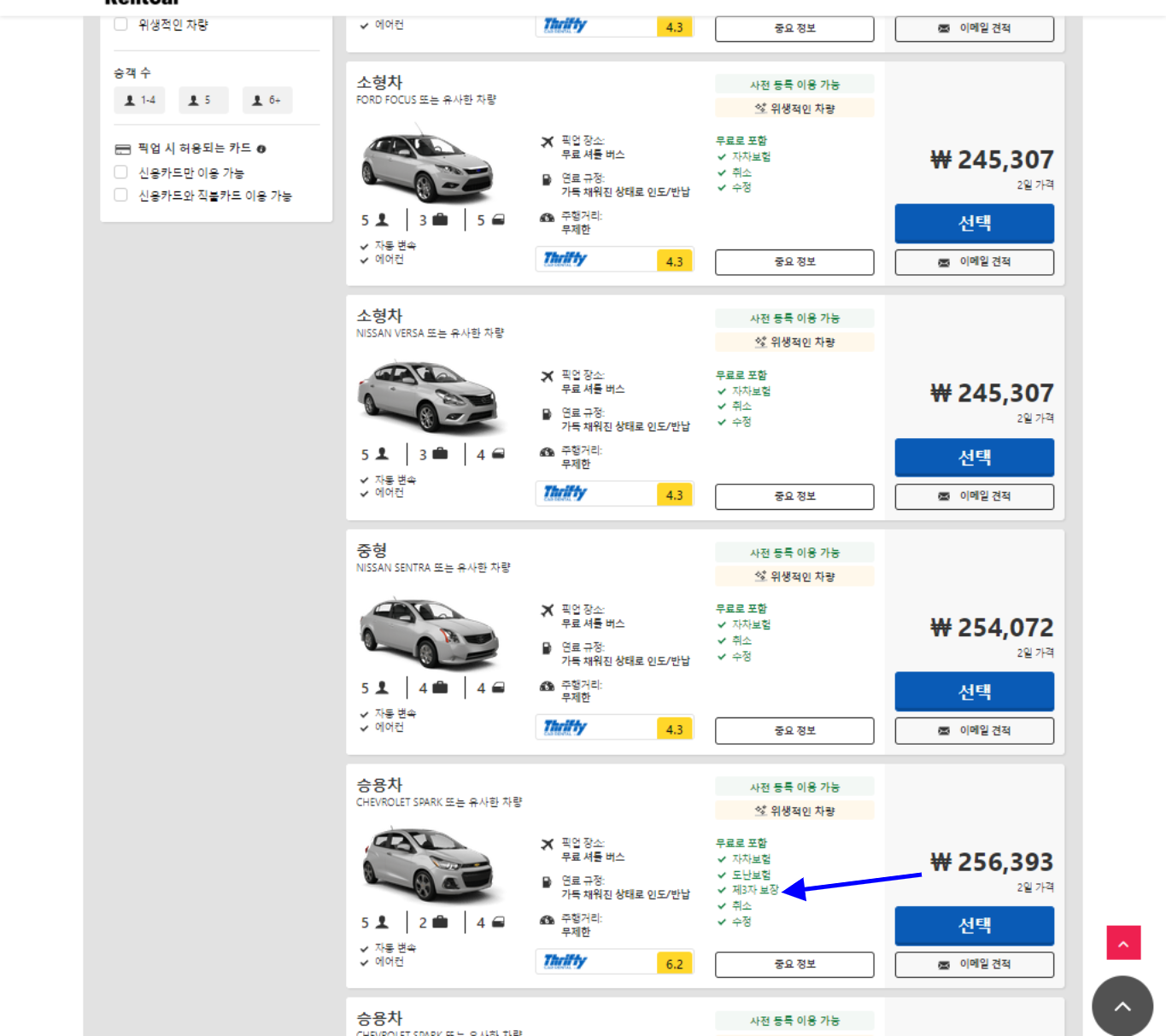This screenshot has width=1166, height=1036.
Task: Click 중요 정보 button at top card
Action: coord(794,28)
